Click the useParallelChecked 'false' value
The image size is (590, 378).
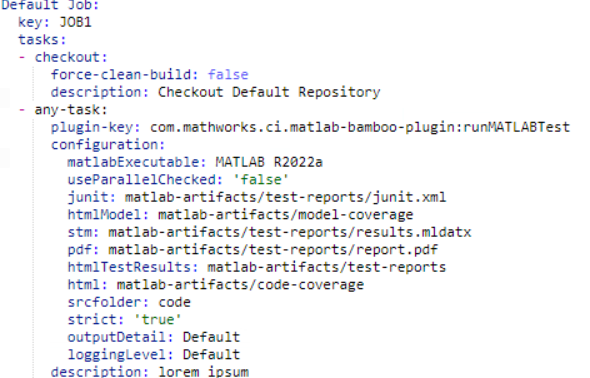(x=261, y=180)
